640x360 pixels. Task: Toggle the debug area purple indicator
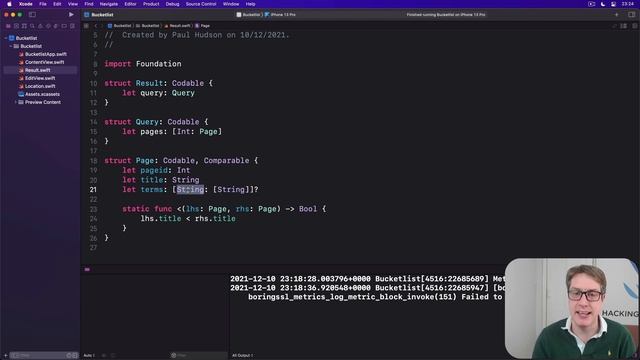point(87,269)
